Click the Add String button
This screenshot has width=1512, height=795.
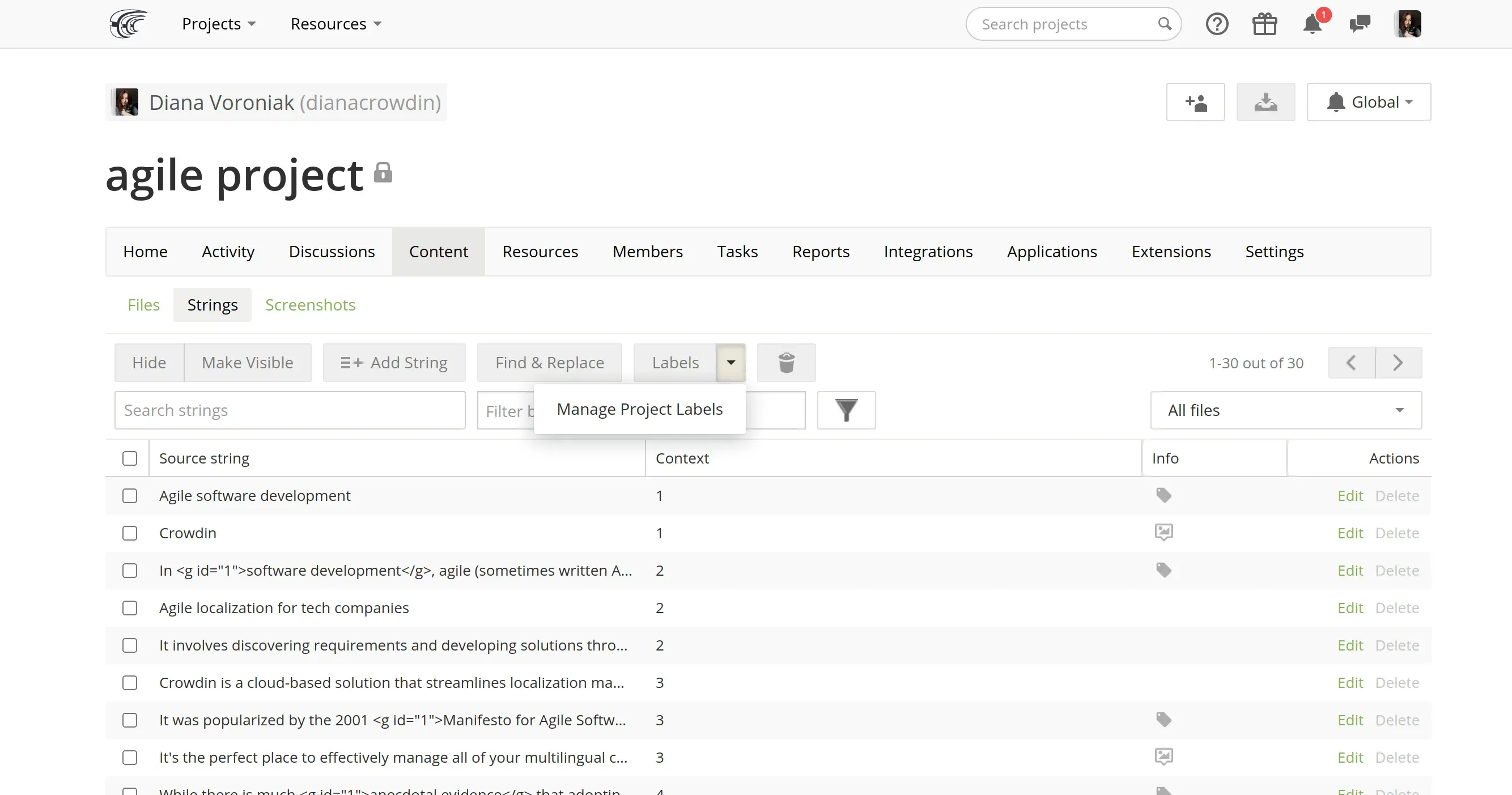tap(394, 363)
